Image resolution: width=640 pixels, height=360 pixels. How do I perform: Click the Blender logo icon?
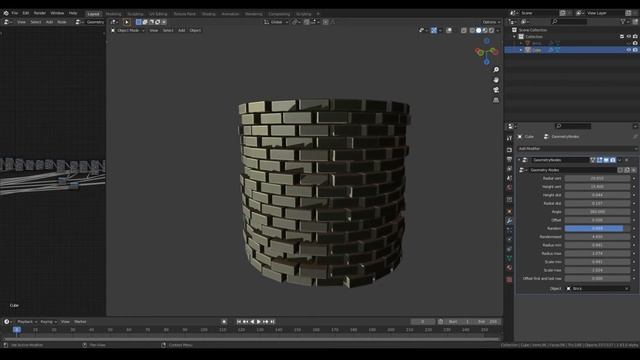coord(6,13)
